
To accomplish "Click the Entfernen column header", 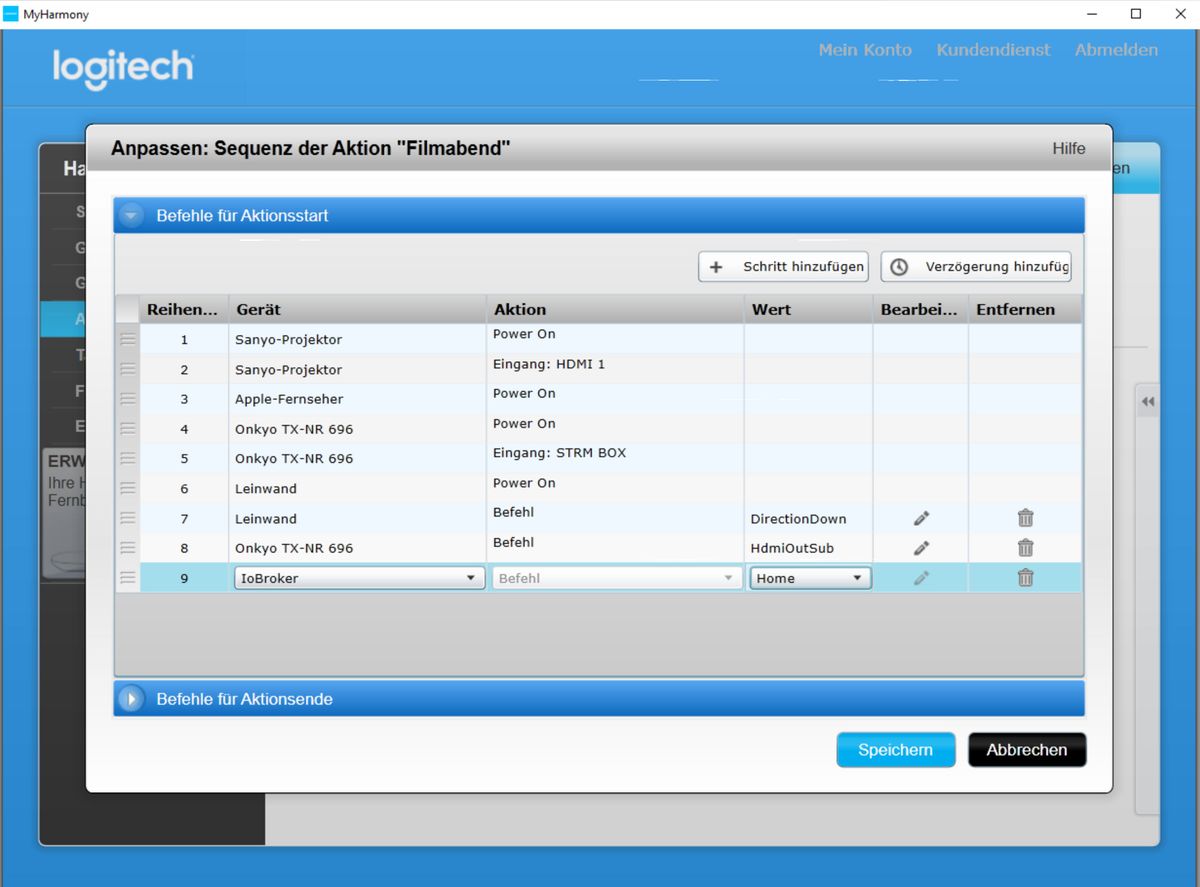I will tap(1025, 309).
